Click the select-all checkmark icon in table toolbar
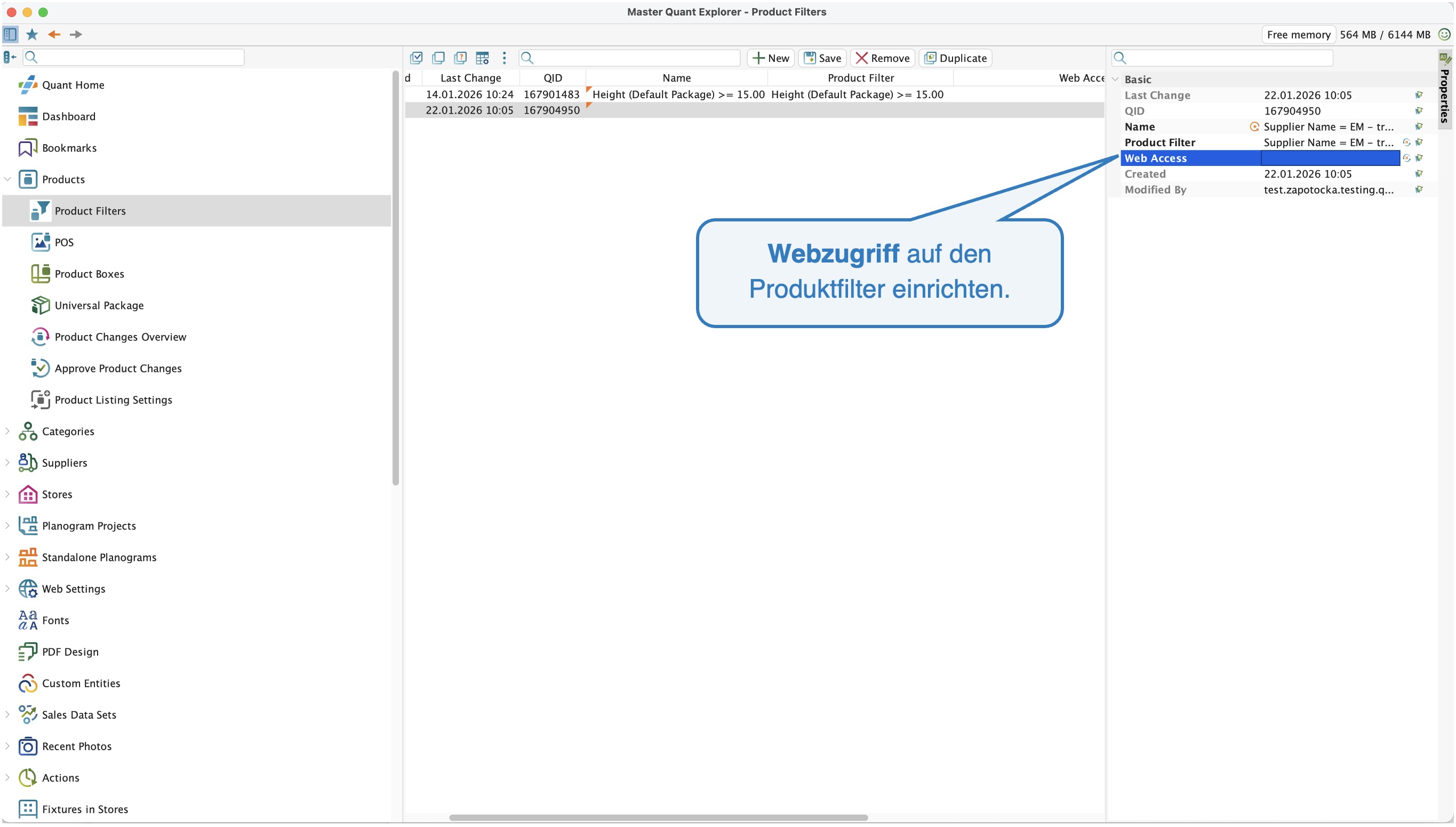1456x827 pixels. (x=417, y=58)
